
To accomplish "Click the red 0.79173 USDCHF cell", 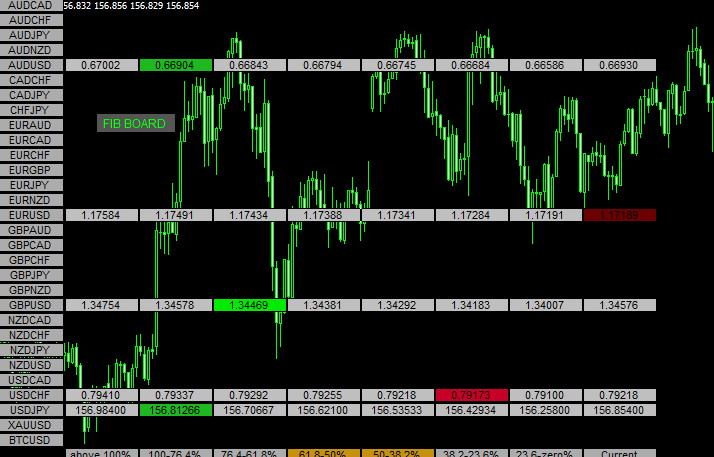I will (470, 395).
